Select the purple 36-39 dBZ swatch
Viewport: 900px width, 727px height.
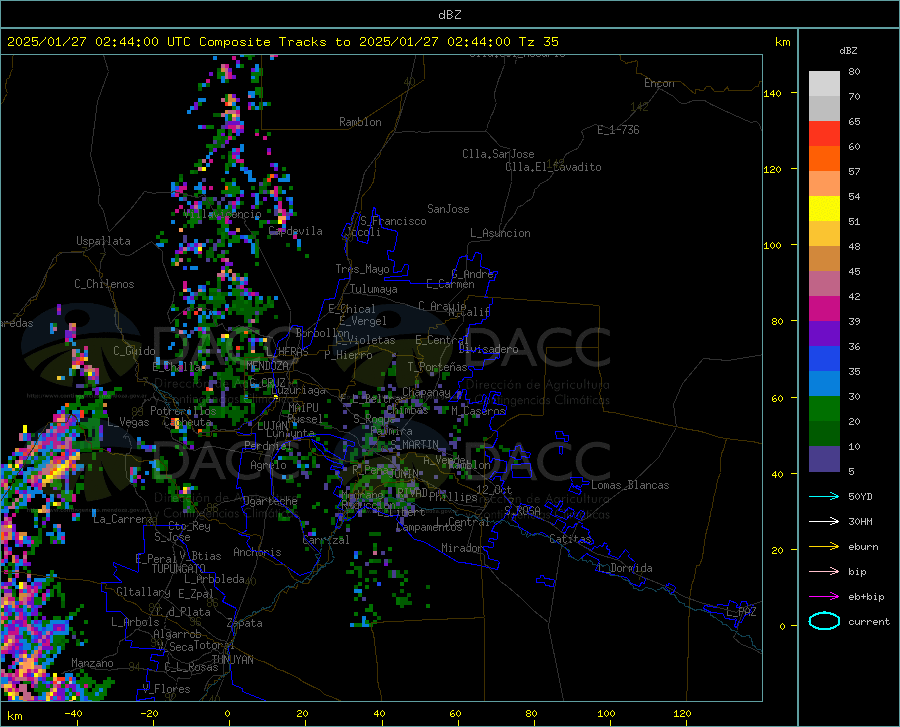click(x=824, y=333)
